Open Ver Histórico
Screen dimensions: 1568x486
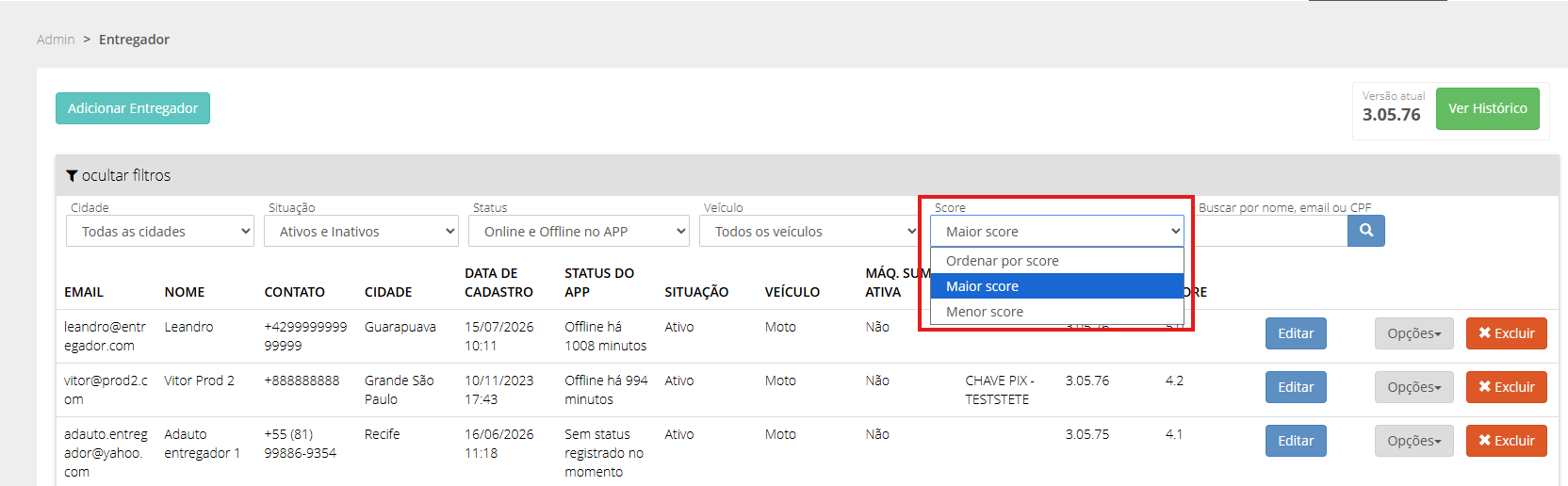[x=1487, y=108]
